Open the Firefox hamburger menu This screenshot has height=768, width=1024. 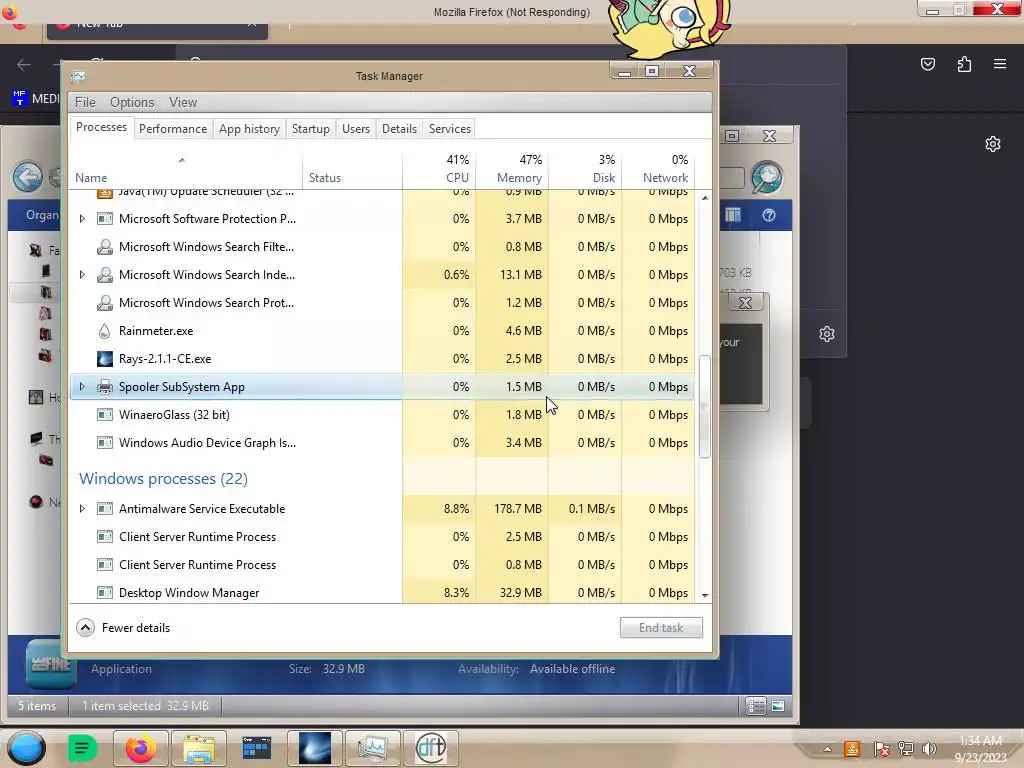coord(1000,64)
